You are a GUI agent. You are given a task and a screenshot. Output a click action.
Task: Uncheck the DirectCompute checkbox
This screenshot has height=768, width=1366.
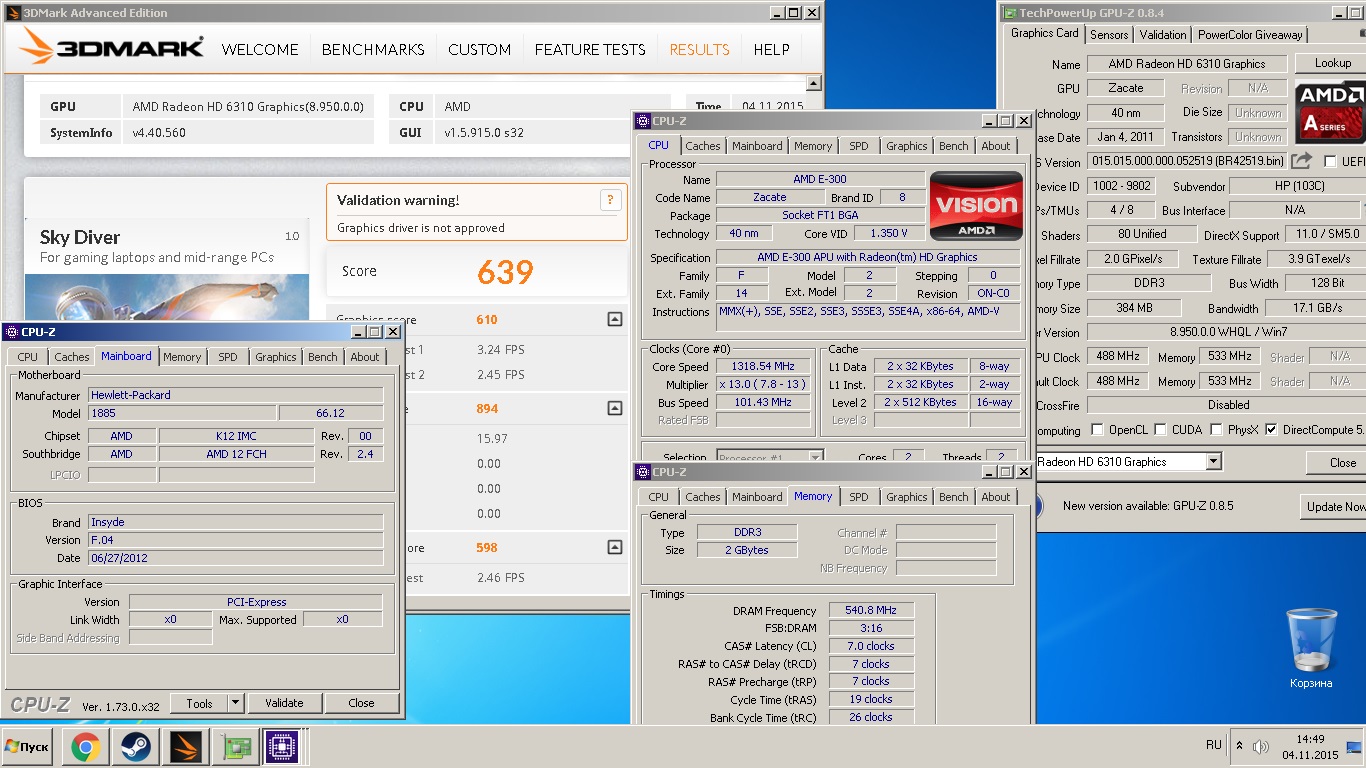point(1271,430)
